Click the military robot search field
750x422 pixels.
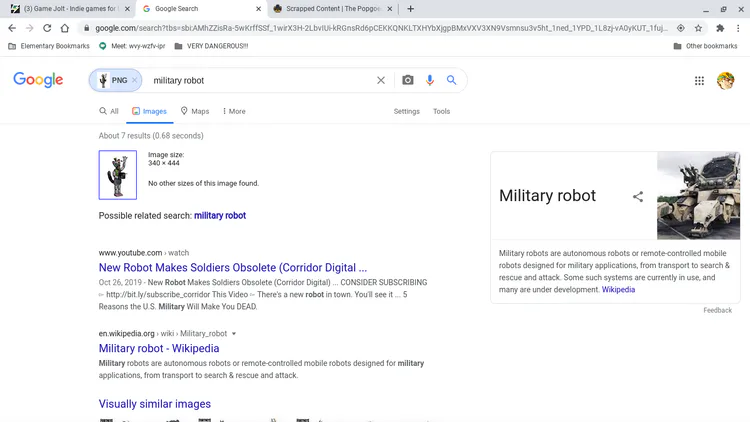[x=261, y=80]
